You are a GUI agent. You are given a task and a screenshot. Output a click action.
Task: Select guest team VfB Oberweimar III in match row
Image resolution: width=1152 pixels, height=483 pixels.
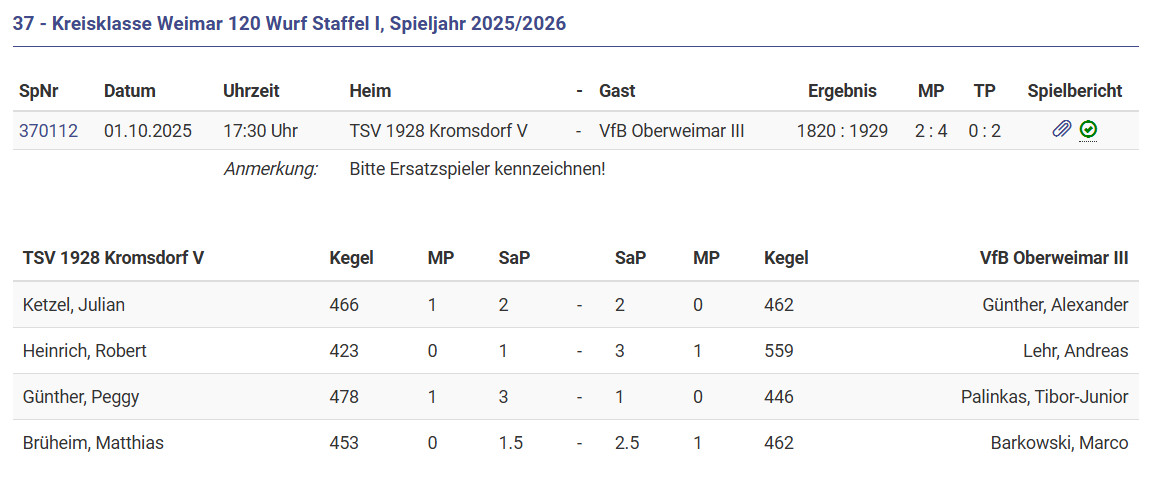(671, 131)
